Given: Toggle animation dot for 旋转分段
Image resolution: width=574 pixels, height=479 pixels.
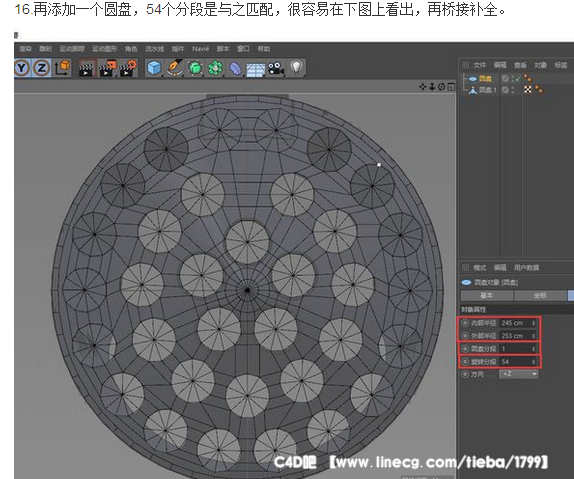Looking at the screenshot, I should [x=465, y=362].
